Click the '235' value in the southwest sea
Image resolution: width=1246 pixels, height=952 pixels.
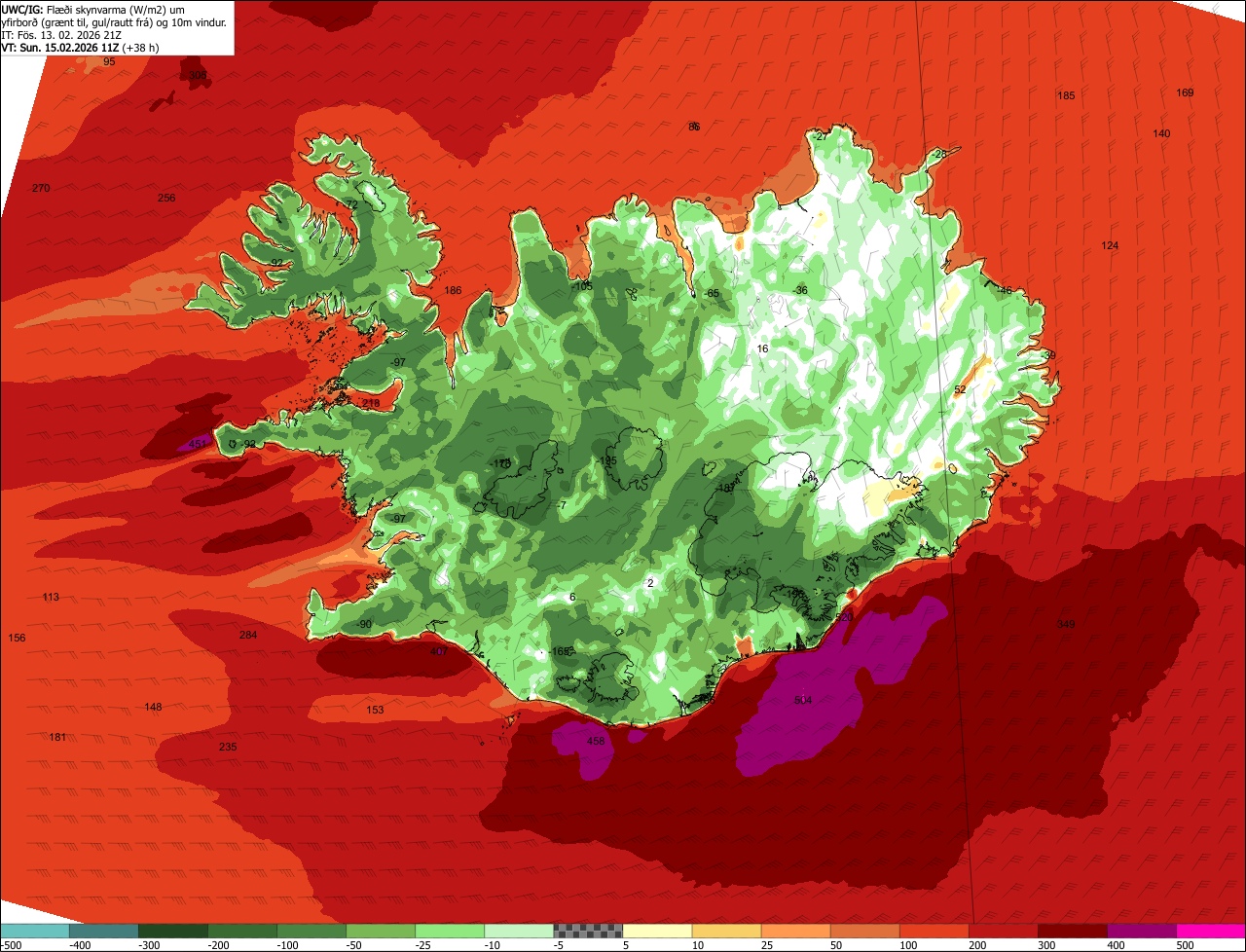pyautogui.click(x=228, y=747)
